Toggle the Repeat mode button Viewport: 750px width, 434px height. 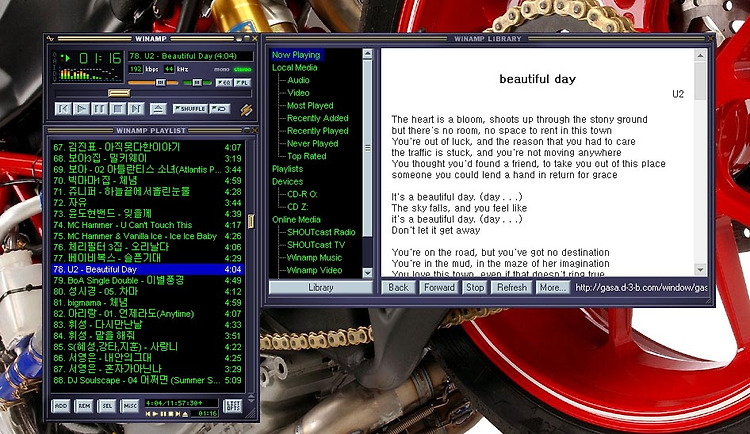coord(220,109)
